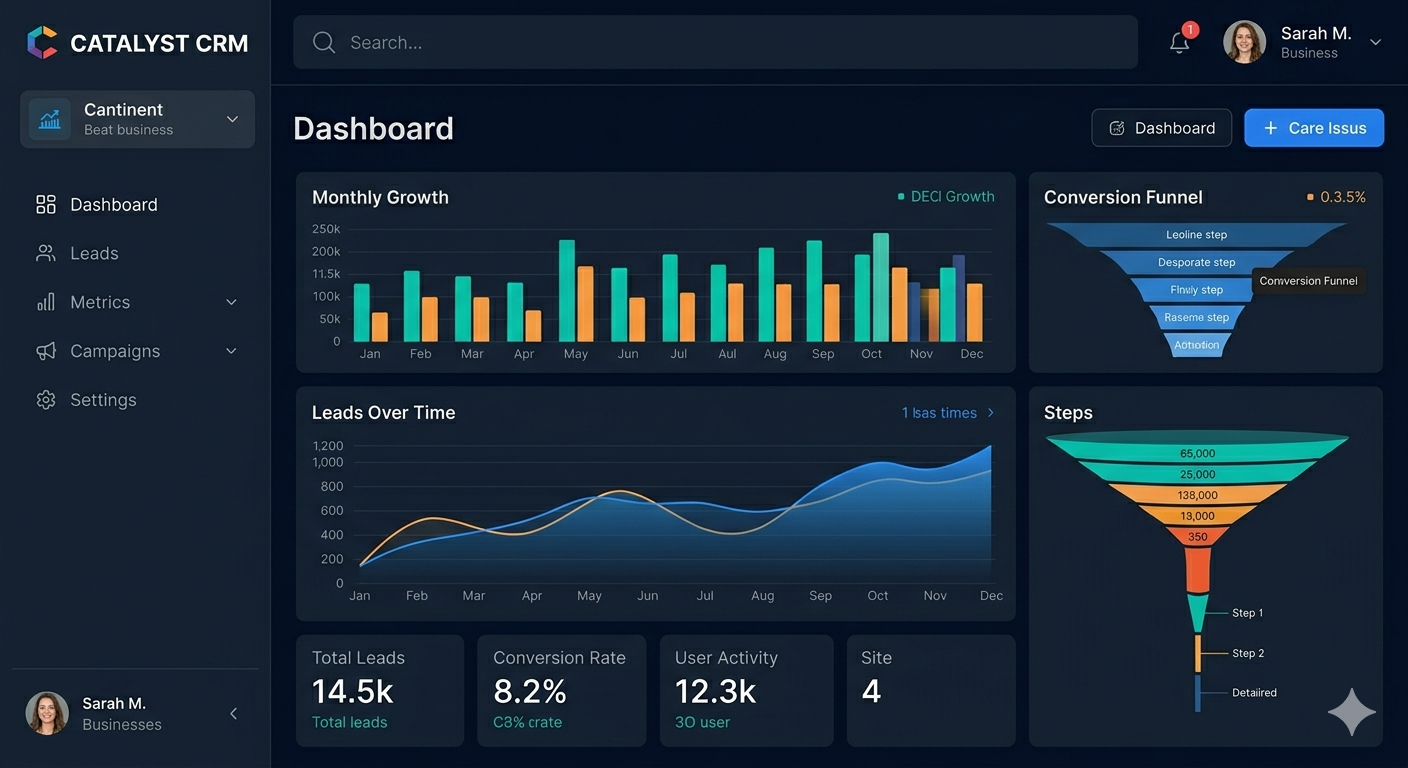The height and width of the screenshot is (768, 1408).
Task: Open the 1 lsas times link
Action: [x=939, y=413]
